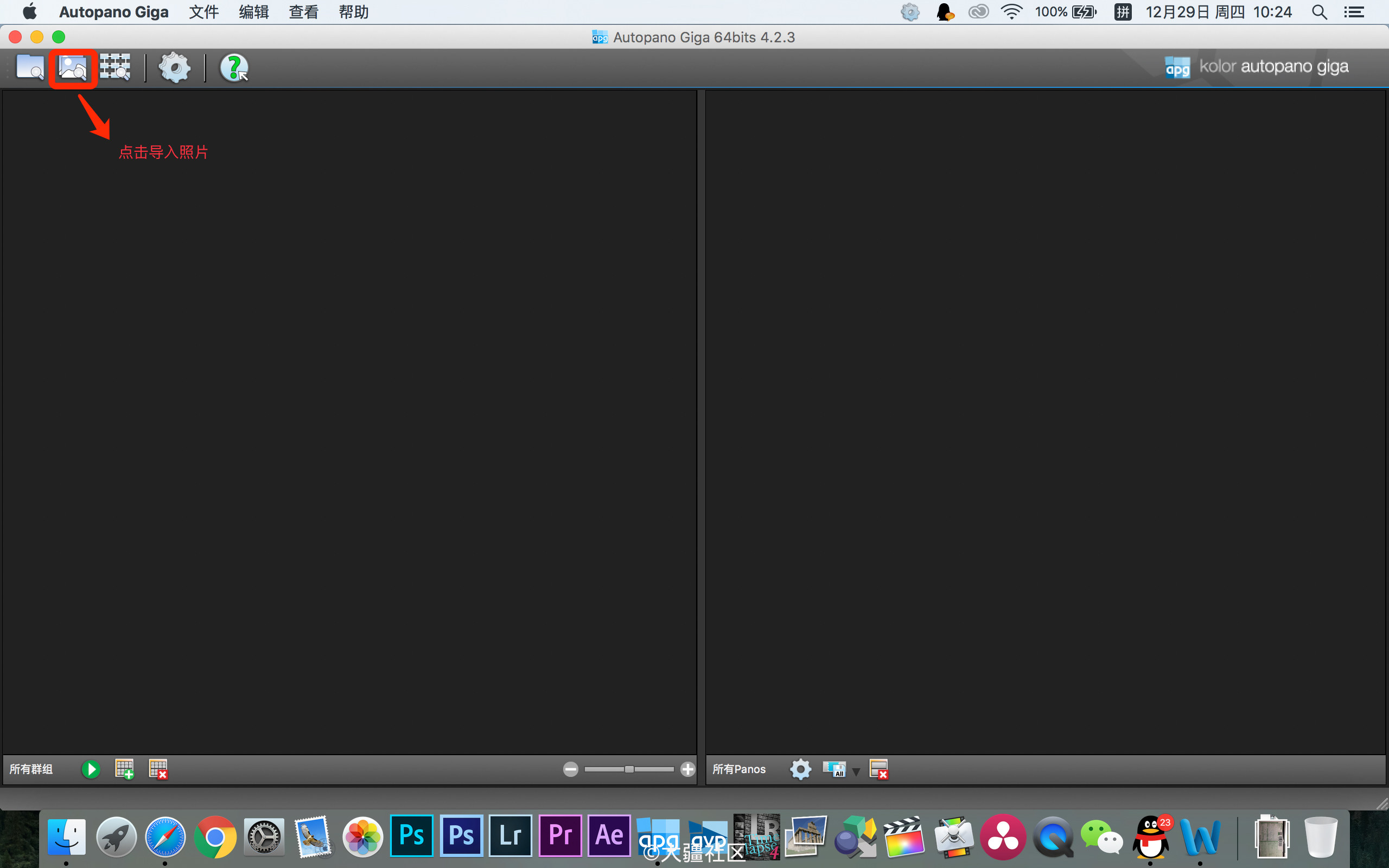Image resolution: width=1389 pixels, height=868 pixels.
Task: Click the thumbnail zoom slider handle
Action: pos(629,769)
